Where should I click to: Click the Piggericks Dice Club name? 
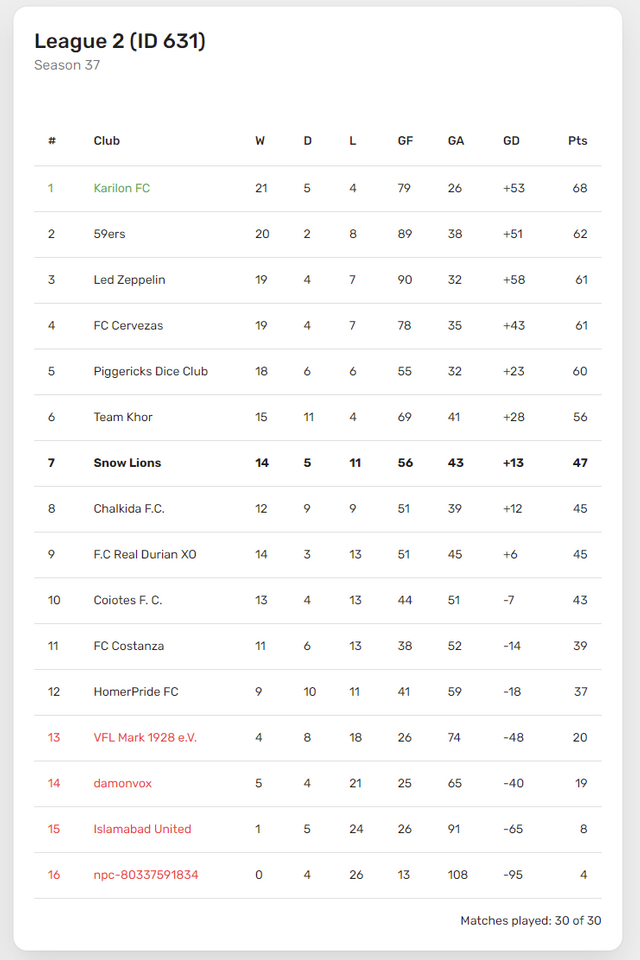coord(151,371)
